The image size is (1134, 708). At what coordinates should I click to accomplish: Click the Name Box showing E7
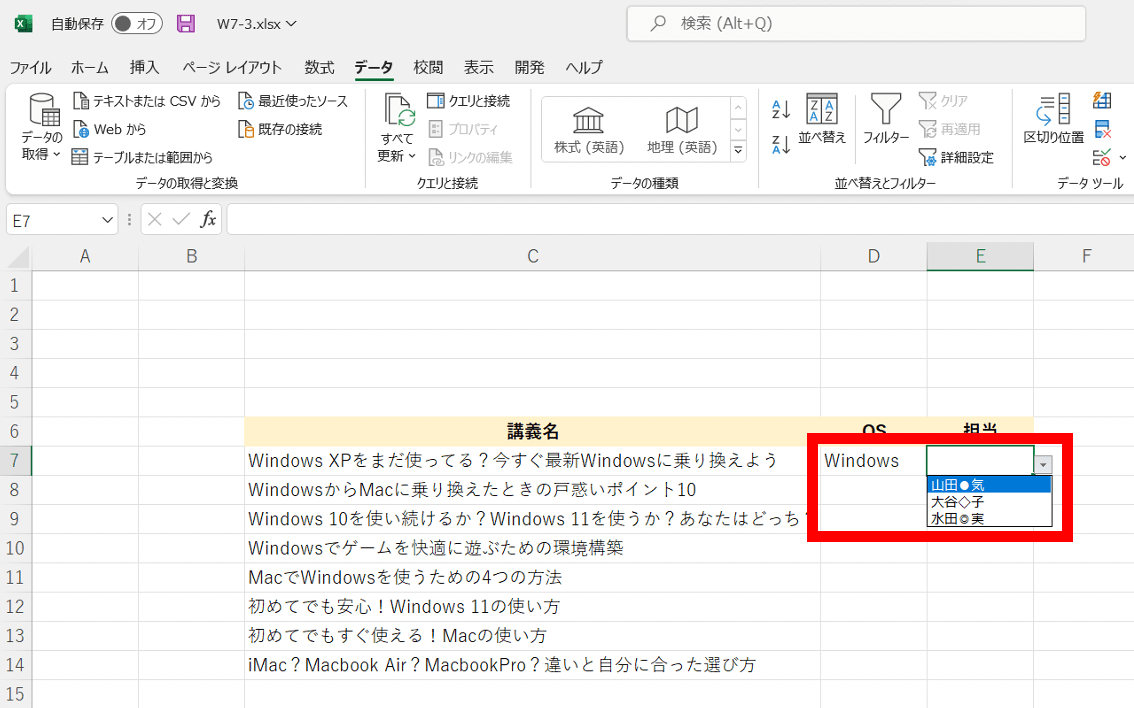tap(52, 220)
